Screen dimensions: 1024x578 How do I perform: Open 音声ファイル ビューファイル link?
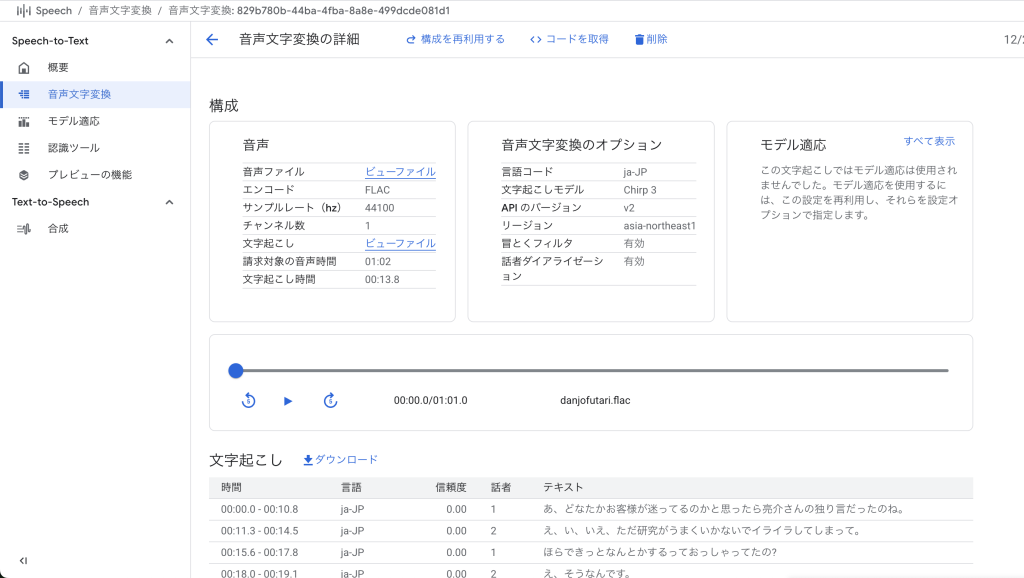pos(400,172)
